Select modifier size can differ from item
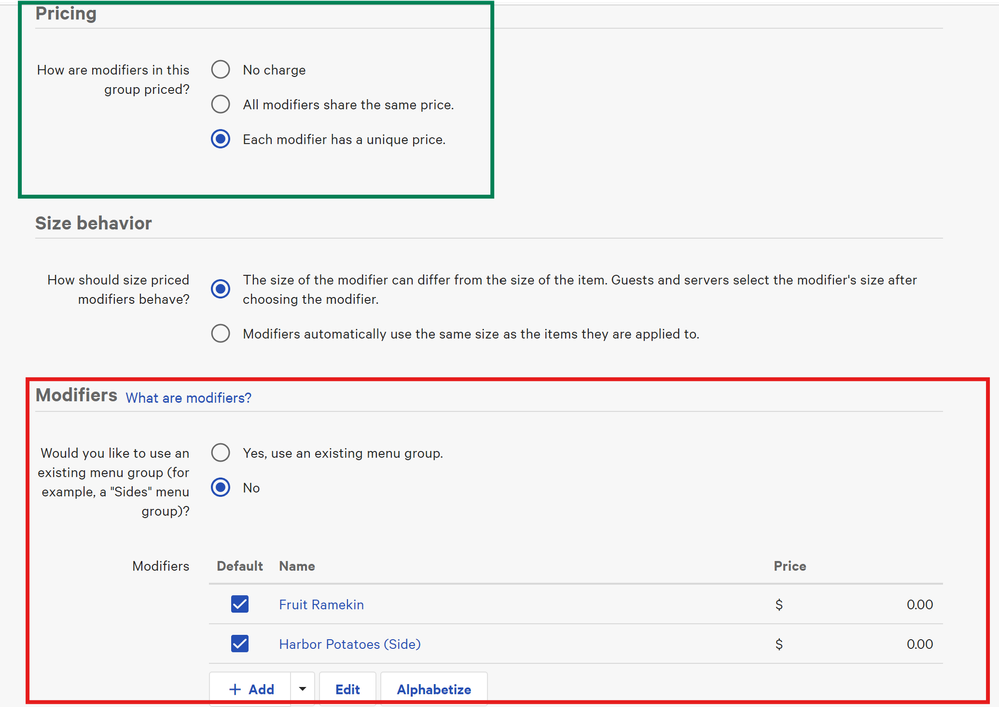This screenshot has height=707, width=999. [221, 289]
